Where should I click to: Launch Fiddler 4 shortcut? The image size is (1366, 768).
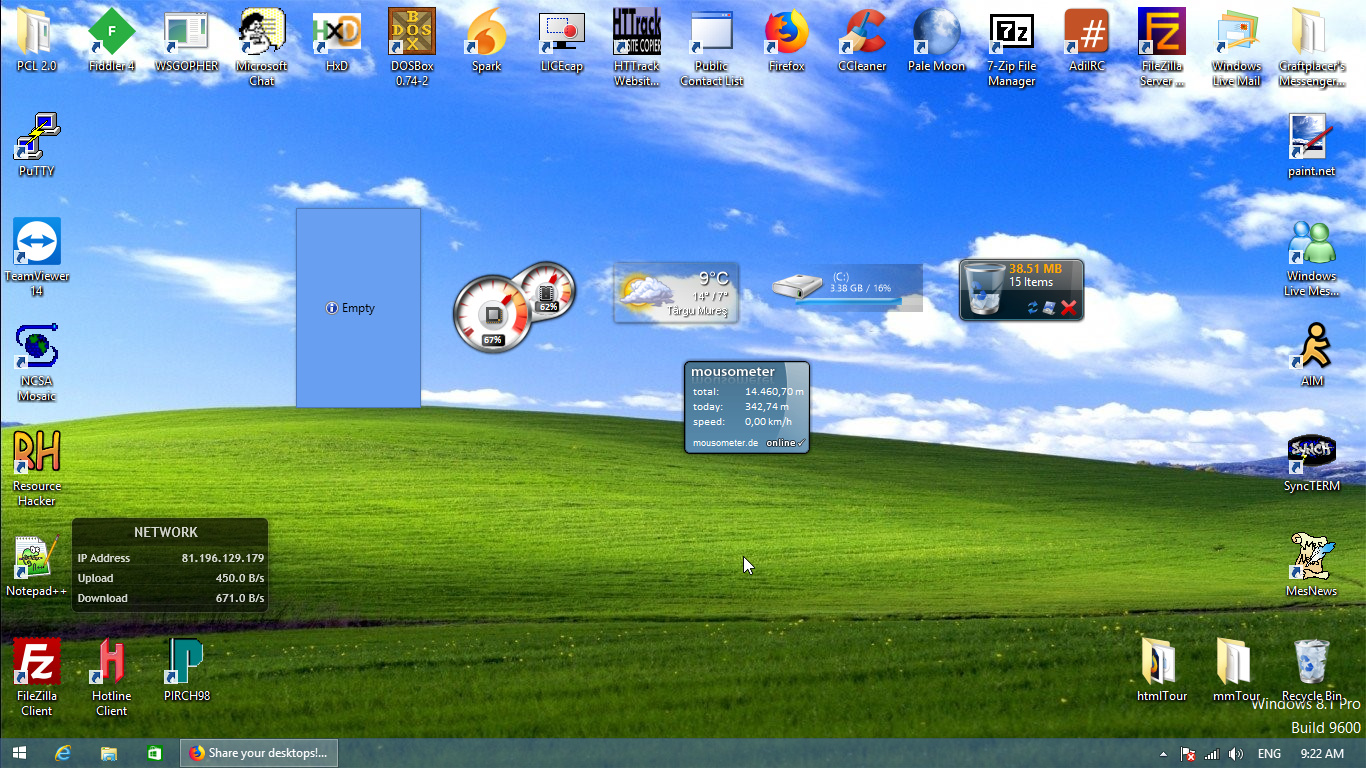(x=111, y=41)
